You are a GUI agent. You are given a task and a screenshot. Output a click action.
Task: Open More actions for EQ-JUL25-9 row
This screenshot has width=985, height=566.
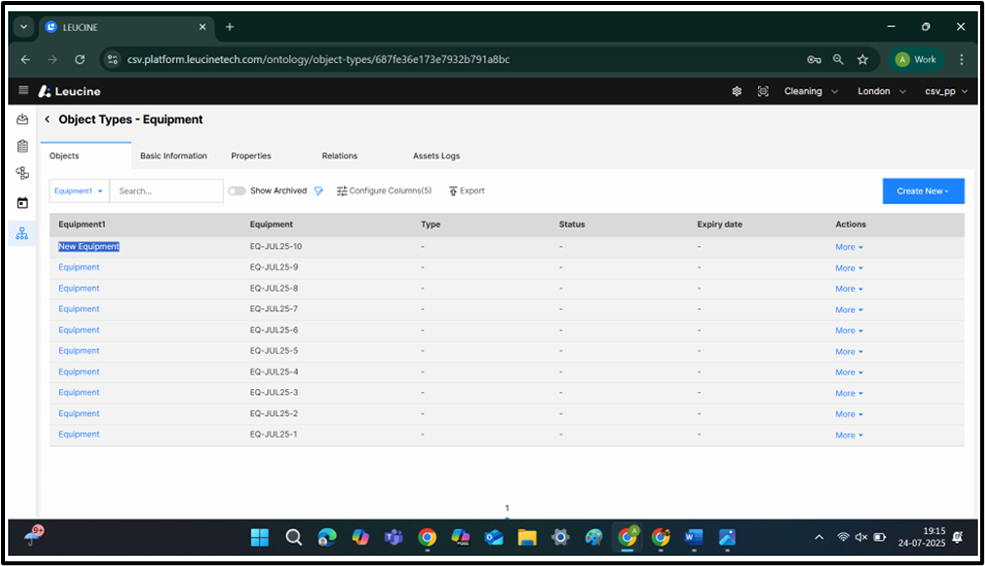pos(849,268)
